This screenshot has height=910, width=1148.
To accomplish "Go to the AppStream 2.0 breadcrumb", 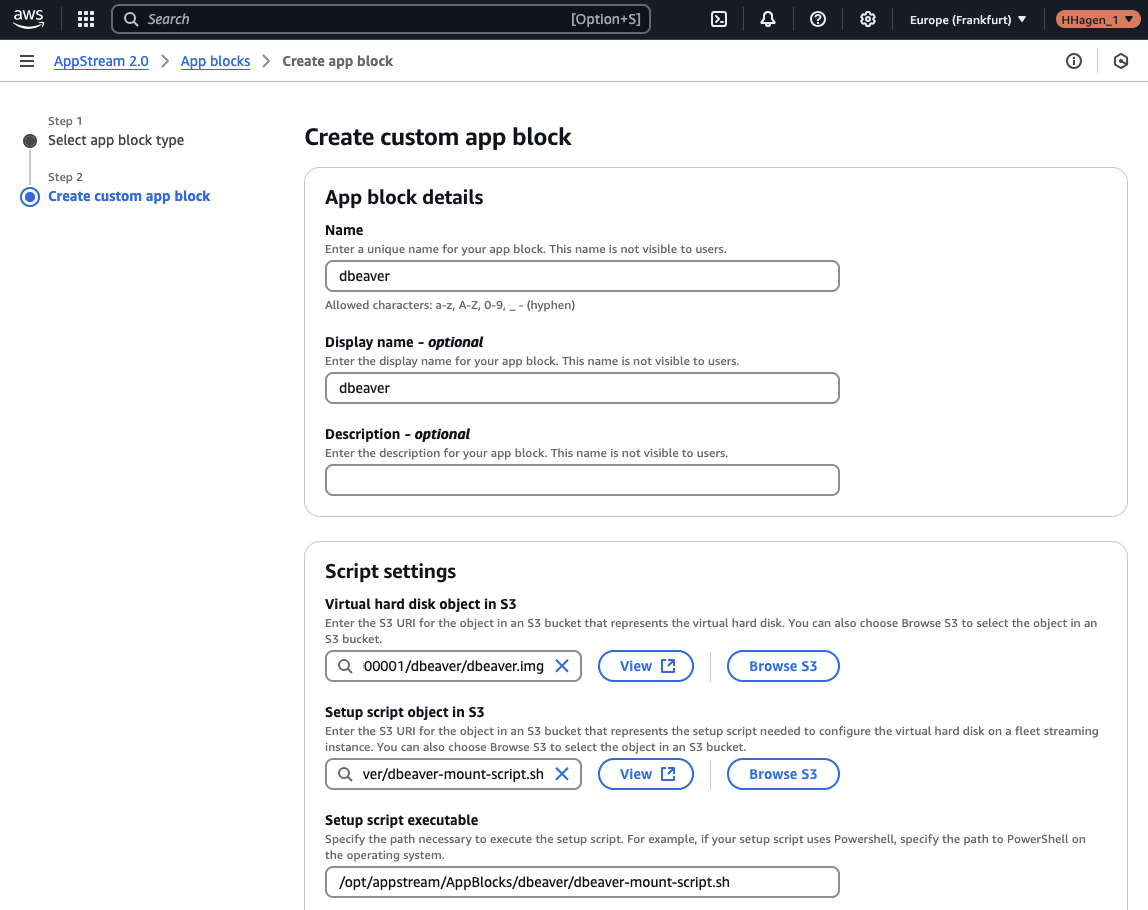I will coord(101,61).
